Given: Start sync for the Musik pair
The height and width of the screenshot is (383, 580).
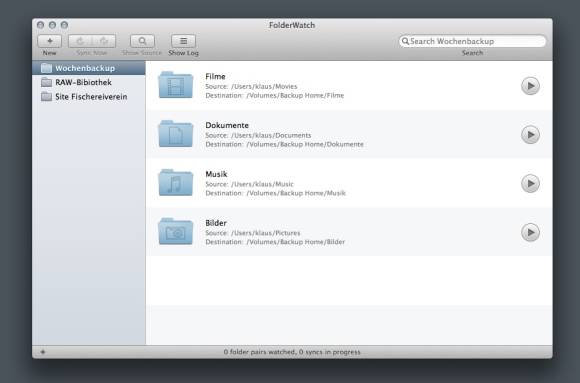Looking at the screenshot, I should click(530, 184).
